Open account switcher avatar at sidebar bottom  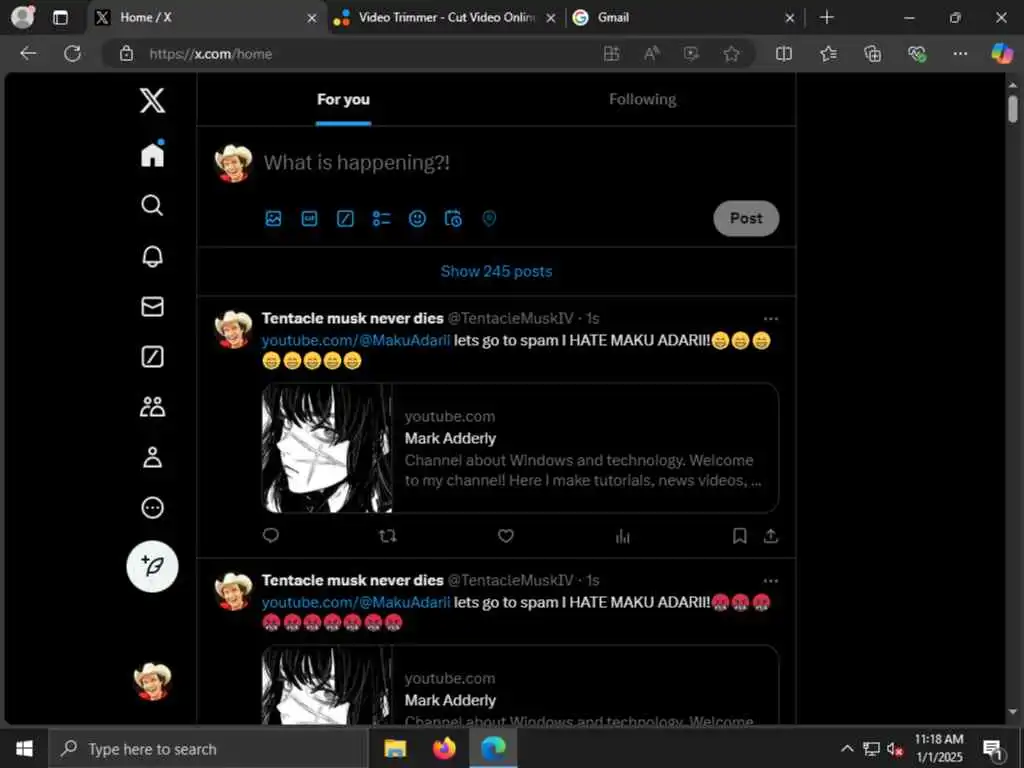152,682
